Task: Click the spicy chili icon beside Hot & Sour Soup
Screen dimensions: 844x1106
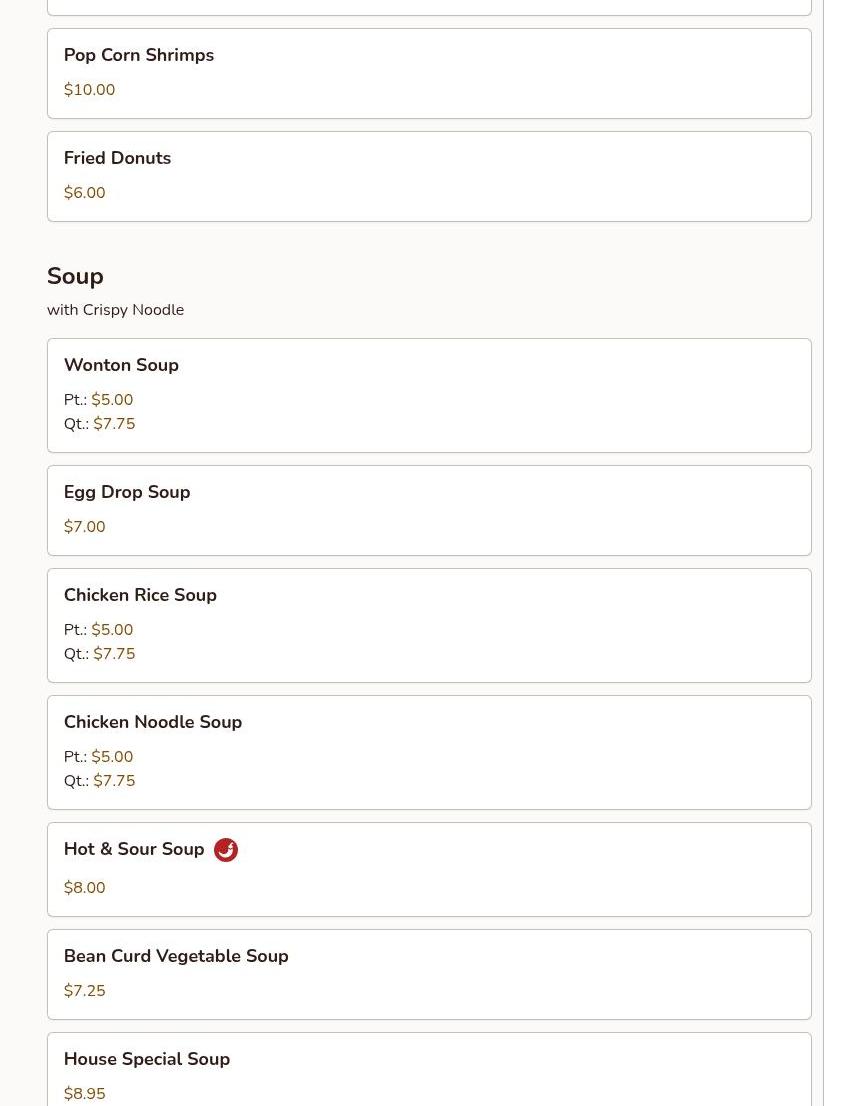Action: 226,850
